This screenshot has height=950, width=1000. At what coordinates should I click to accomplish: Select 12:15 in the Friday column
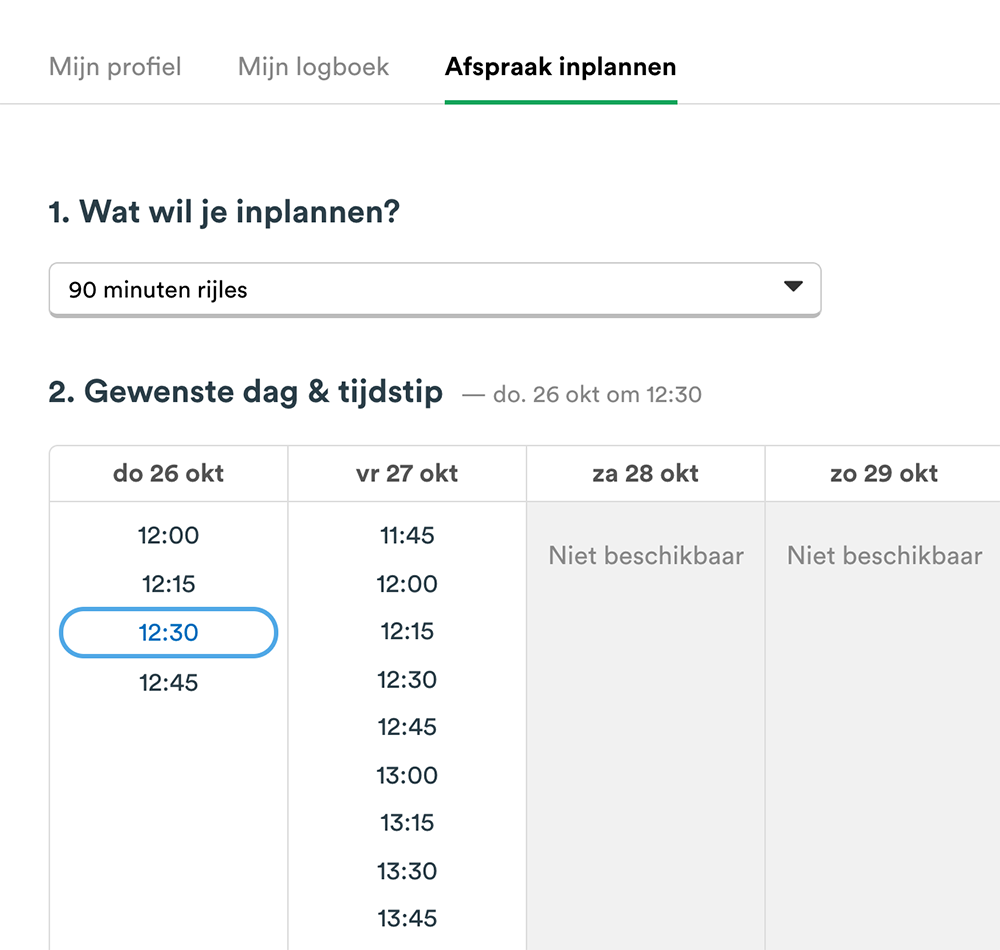tap(406, 631)
